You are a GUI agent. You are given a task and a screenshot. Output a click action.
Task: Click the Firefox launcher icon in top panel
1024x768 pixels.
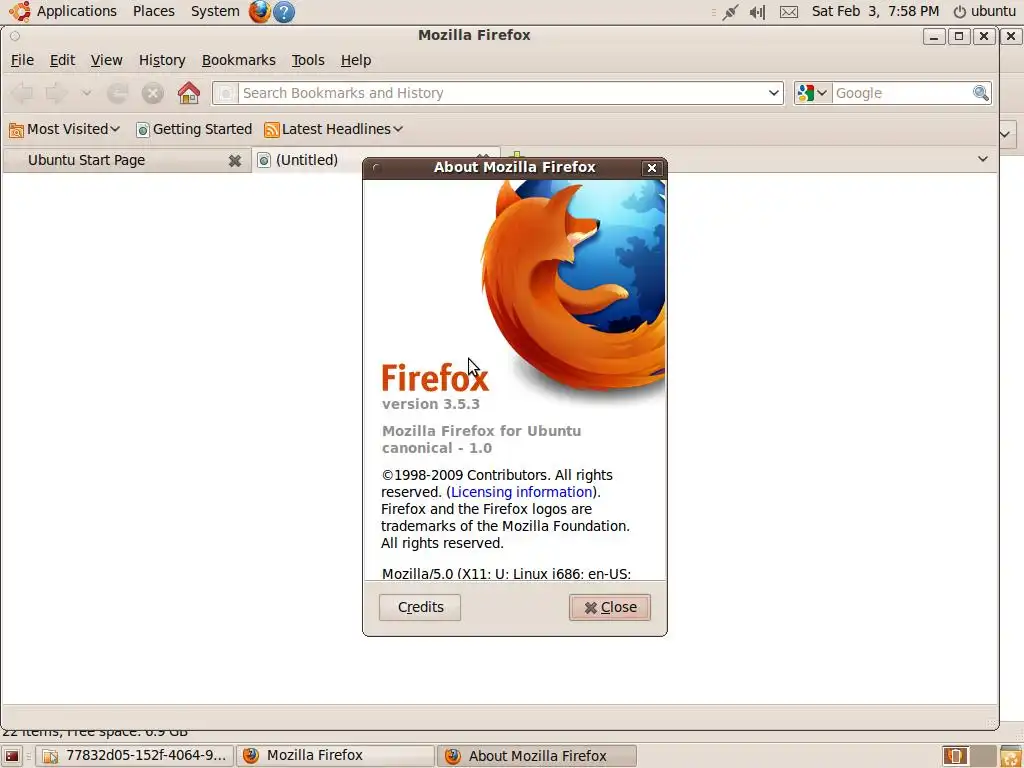pyautogui.click(x=259, y=11)
